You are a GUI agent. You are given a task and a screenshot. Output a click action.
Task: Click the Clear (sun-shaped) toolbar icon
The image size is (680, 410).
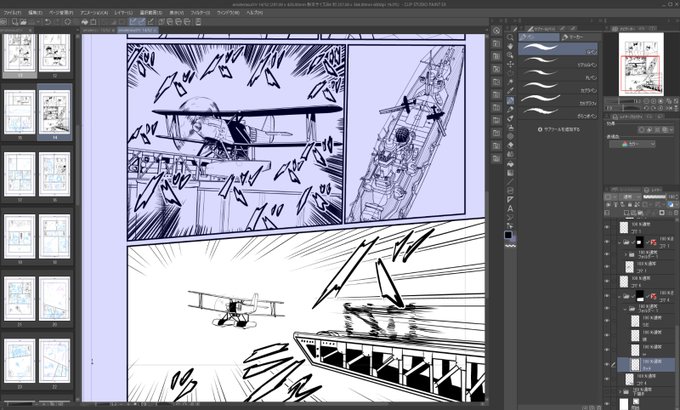tap(68, 22)
